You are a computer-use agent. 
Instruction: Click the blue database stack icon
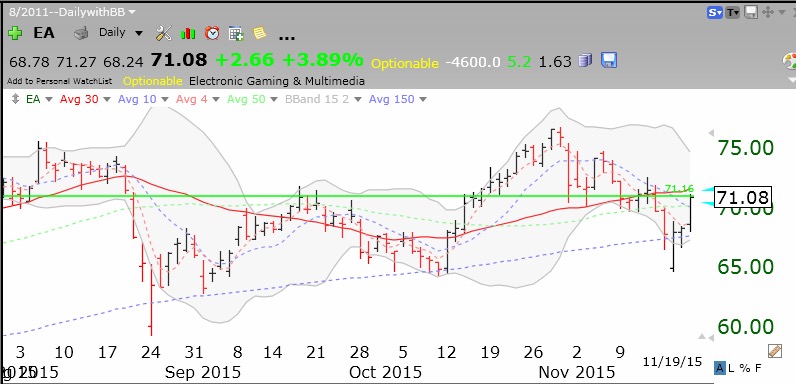click(586, 61)
